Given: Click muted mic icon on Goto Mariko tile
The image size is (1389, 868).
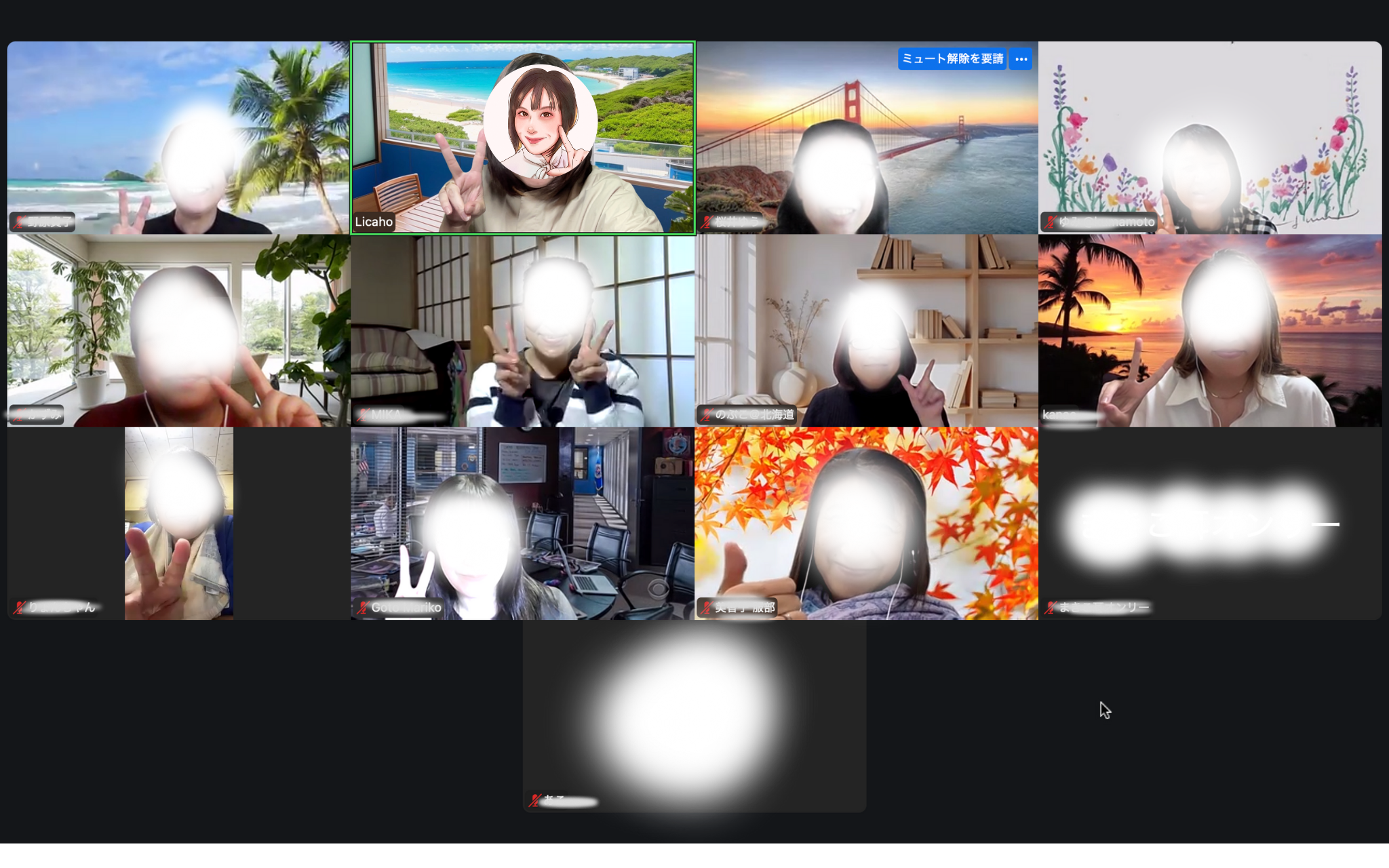Looking at the screenshot, I should [x=363, y=608].
